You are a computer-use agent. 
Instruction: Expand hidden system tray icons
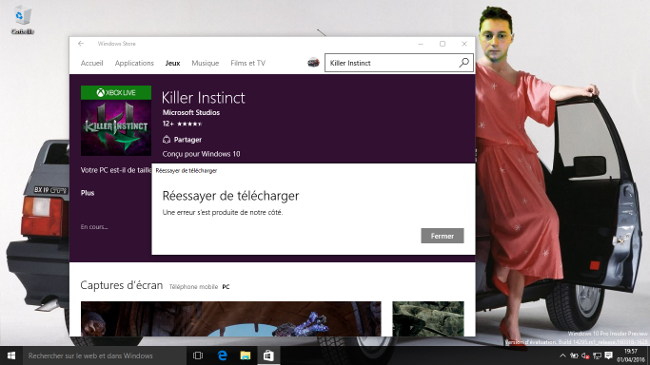563,355
